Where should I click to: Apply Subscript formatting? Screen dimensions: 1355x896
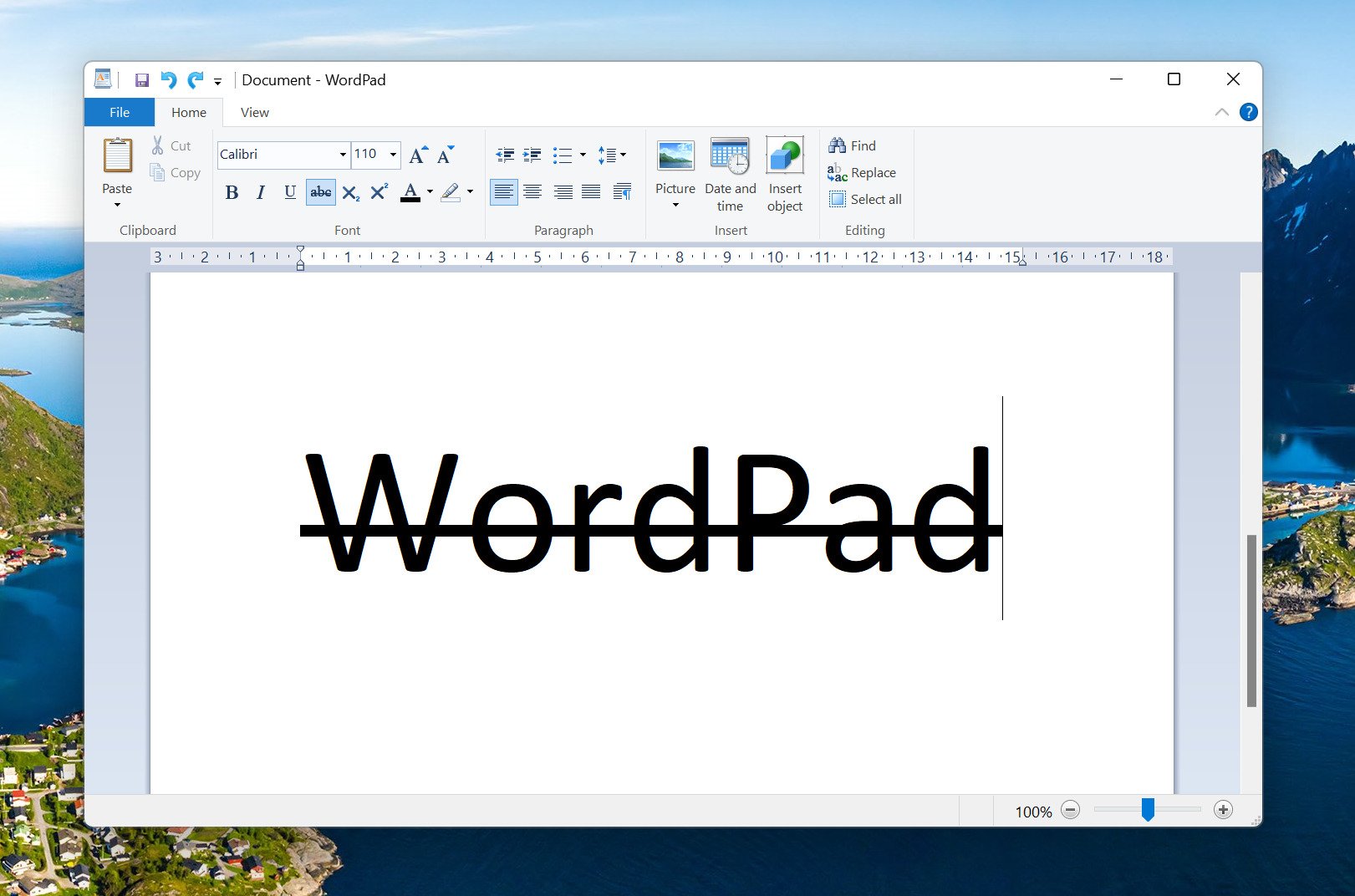tap(350, 192)
